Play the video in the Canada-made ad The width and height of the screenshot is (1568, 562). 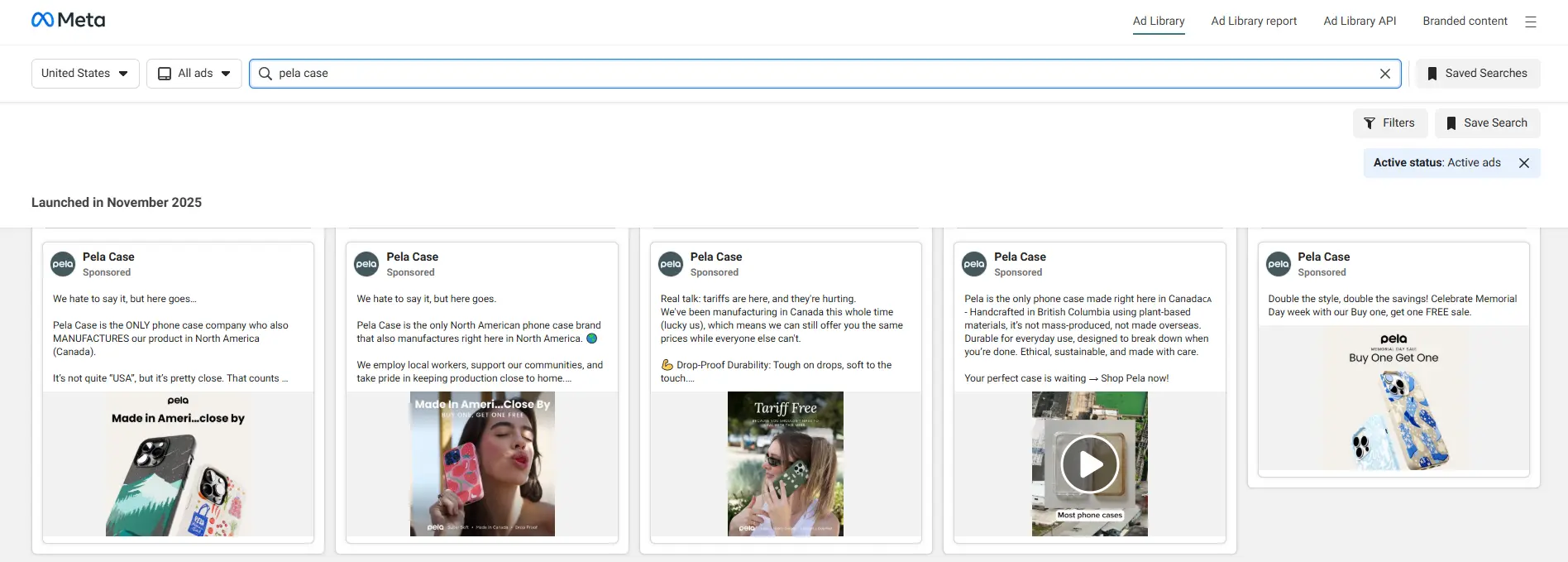(1090, 464)
